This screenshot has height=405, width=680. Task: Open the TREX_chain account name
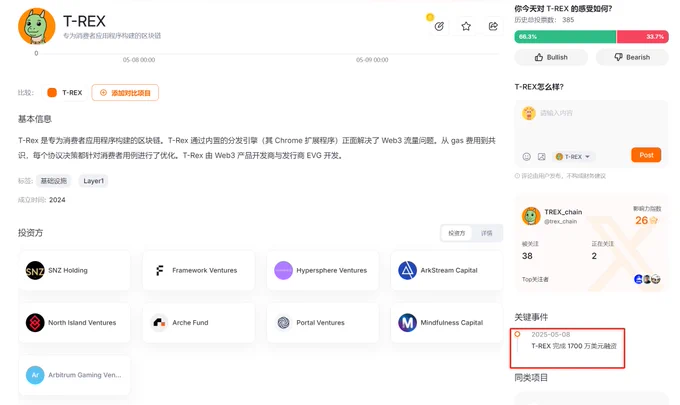[563, 212]
